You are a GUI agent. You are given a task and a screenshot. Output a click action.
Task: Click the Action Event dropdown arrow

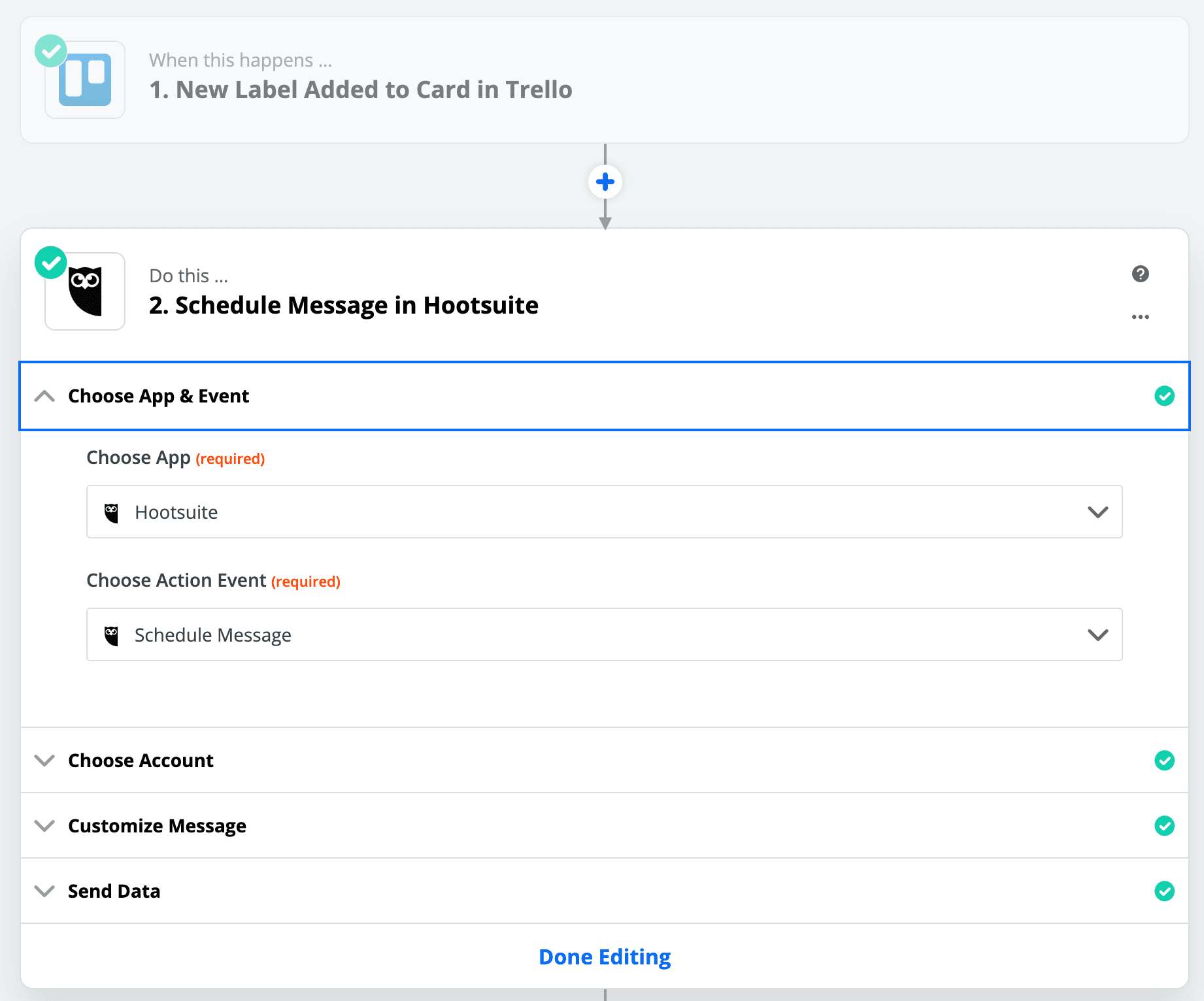coord(1098,635)
